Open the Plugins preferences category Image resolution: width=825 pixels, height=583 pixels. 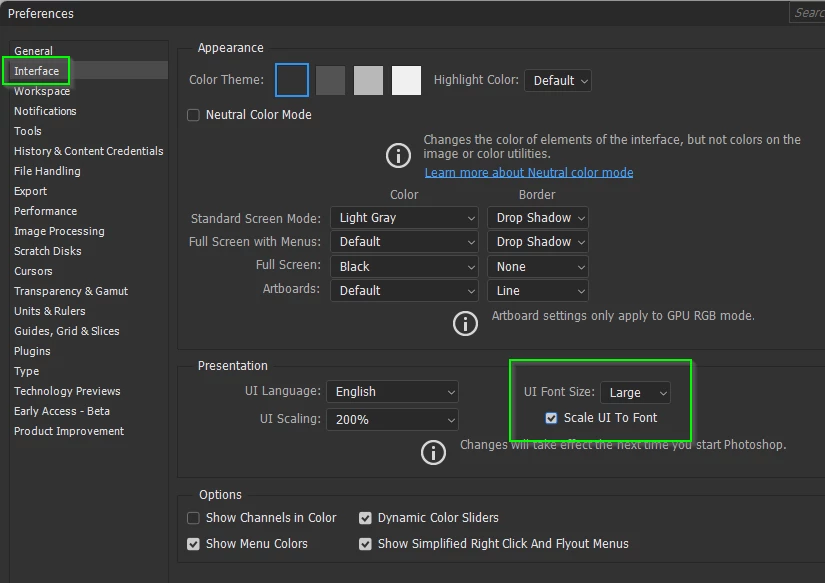coord(32,351)
